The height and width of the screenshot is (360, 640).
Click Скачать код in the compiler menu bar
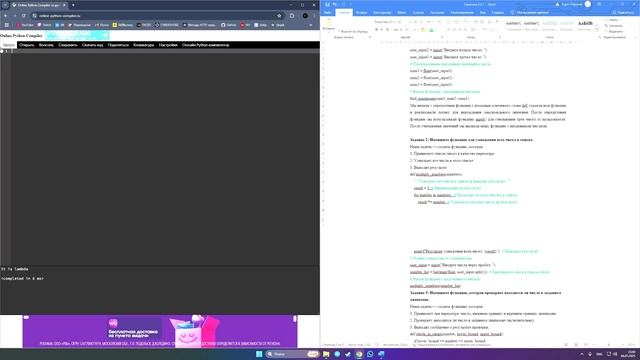[x=92, y=45]
